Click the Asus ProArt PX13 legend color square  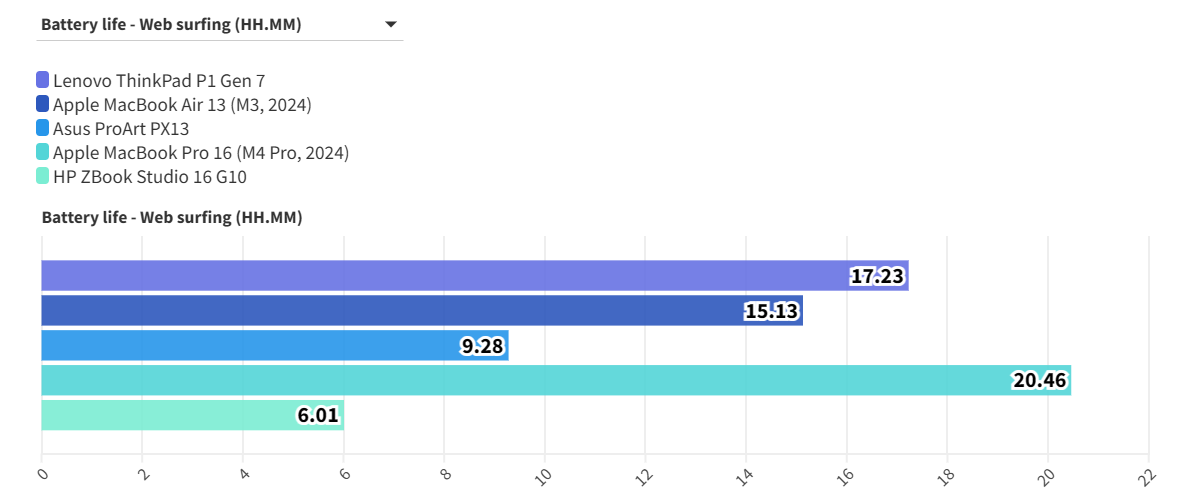pos(42,128)
